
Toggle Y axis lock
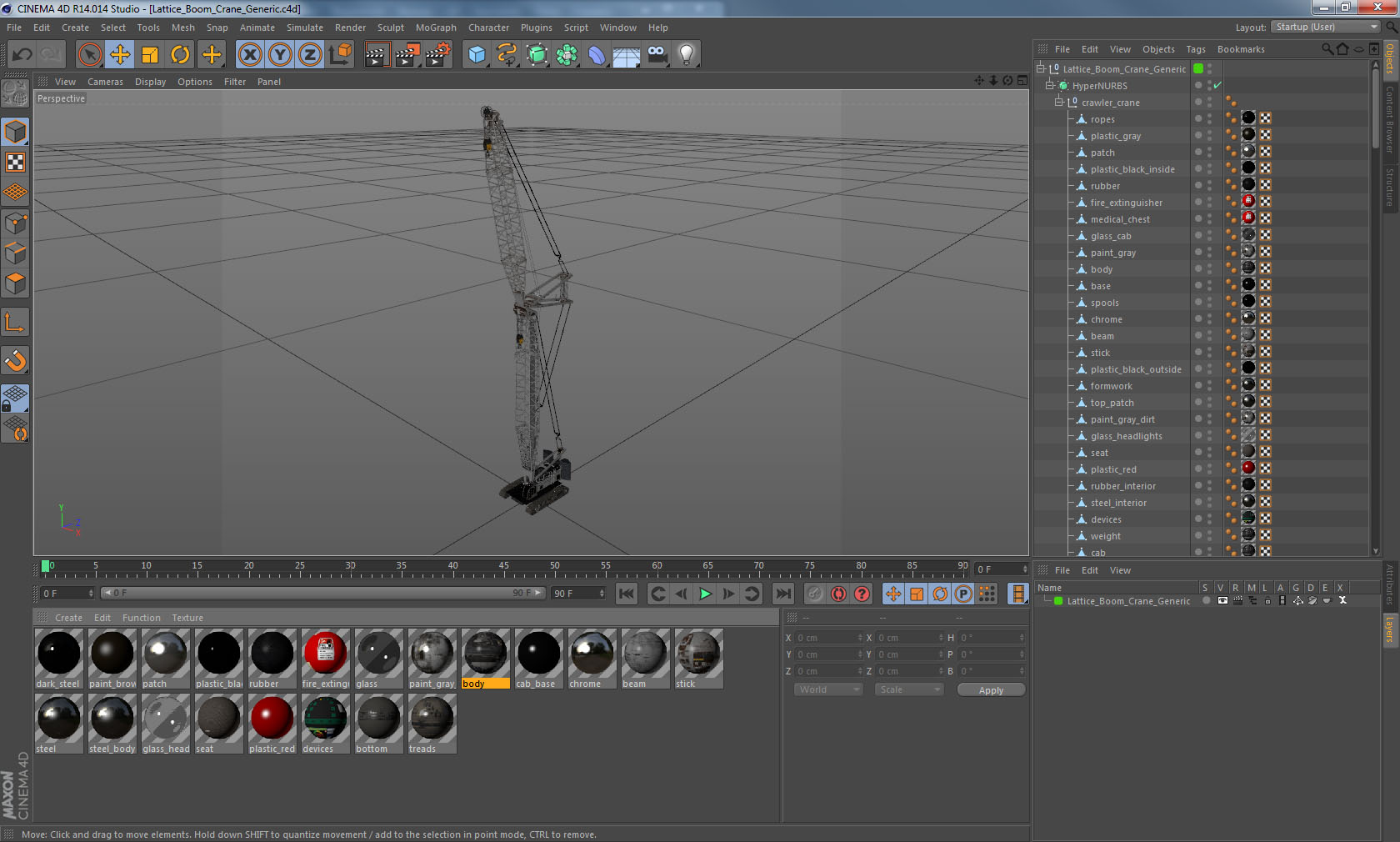(x=280, y=55)
